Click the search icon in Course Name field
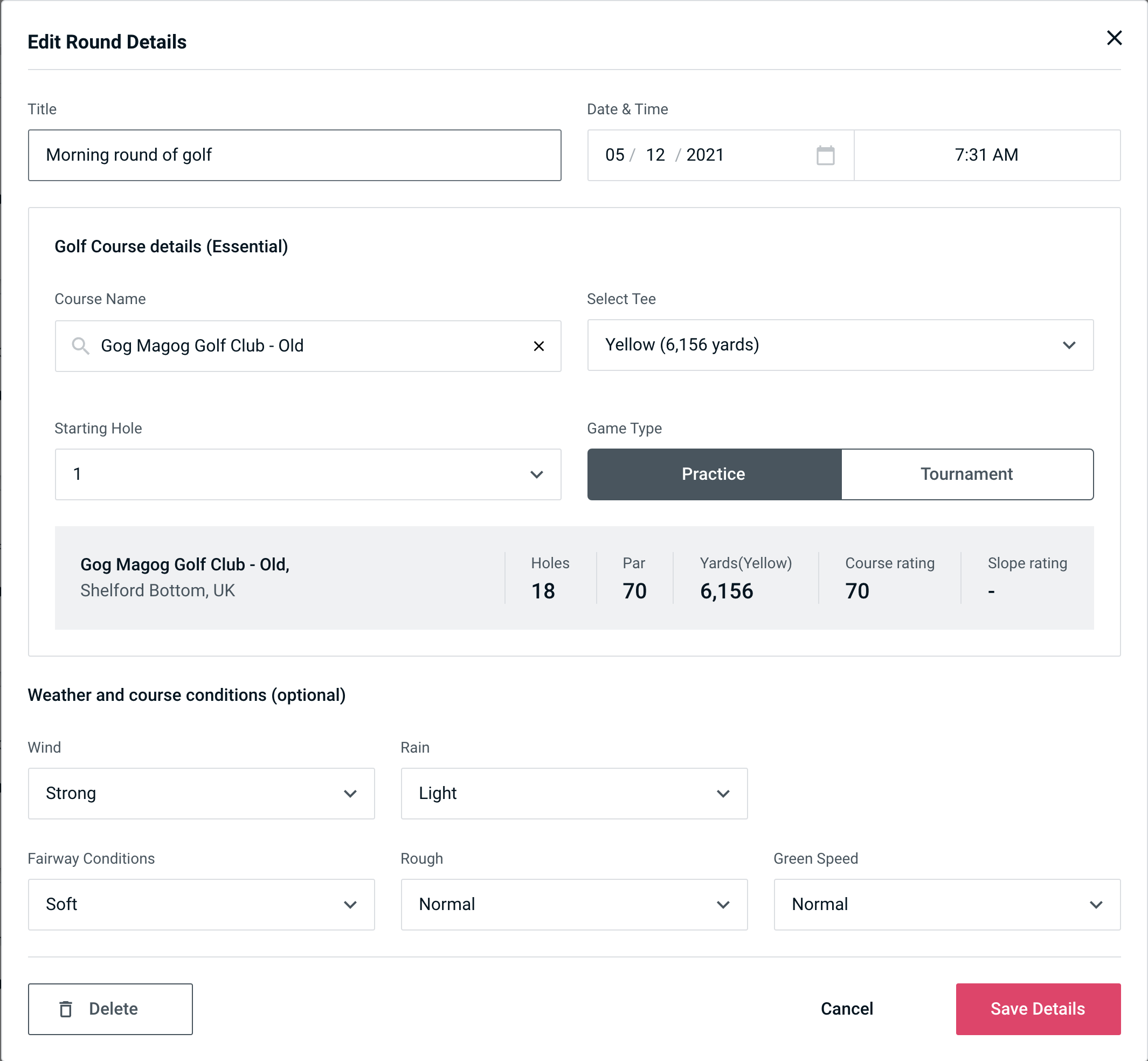 80,345
